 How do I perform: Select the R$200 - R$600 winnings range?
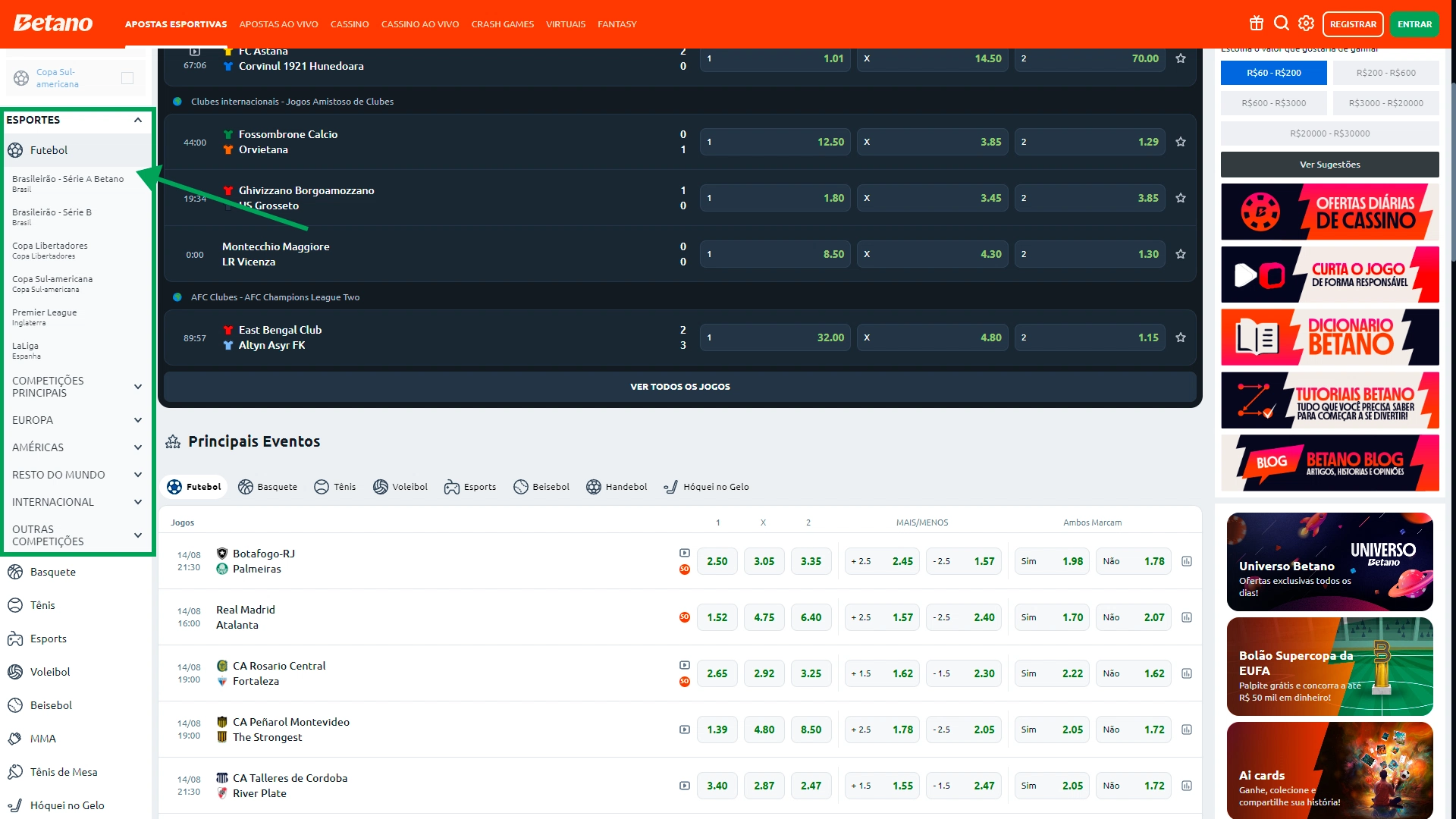pos(1386,73)
